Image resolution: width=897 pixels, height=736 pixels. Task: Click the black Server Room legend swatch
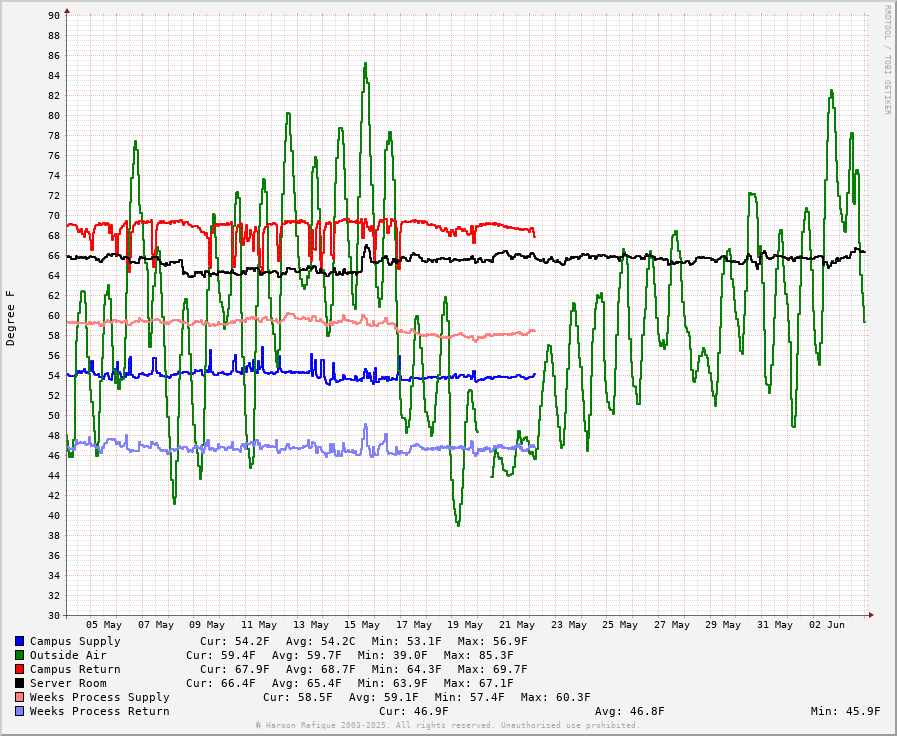coord(19,683)
